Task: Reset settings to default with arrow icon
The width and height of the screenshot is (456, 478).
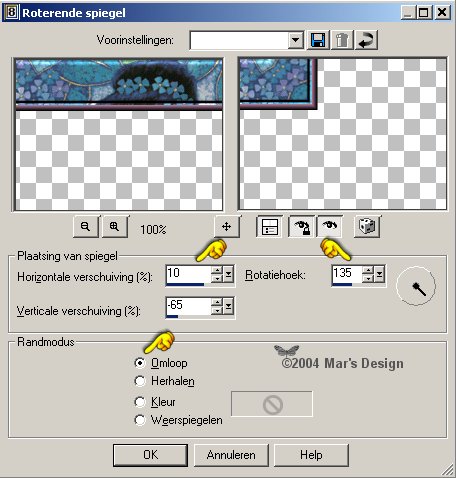Action: coord(366,40)
